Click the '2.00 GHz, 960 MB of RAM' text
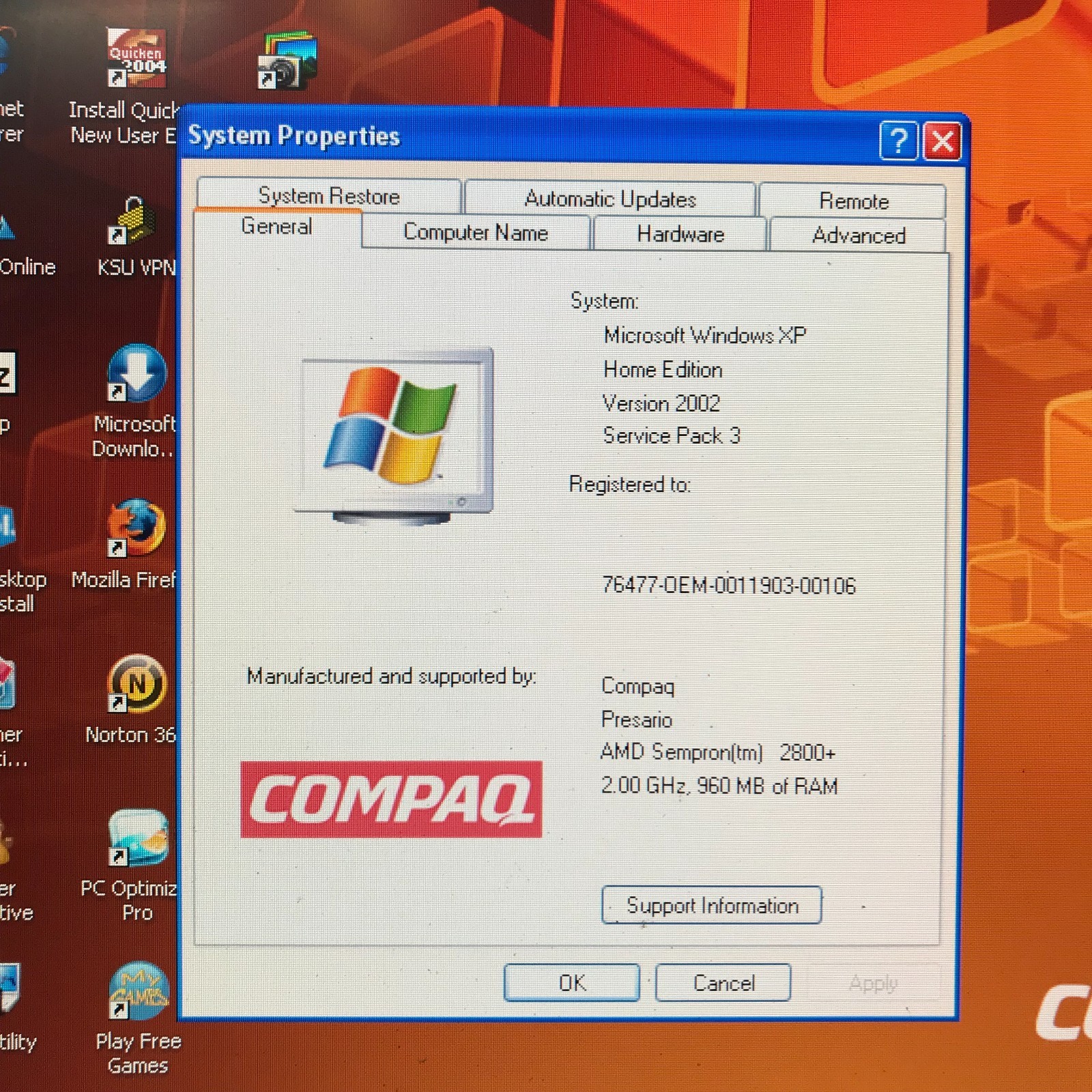 click(719, 786)
